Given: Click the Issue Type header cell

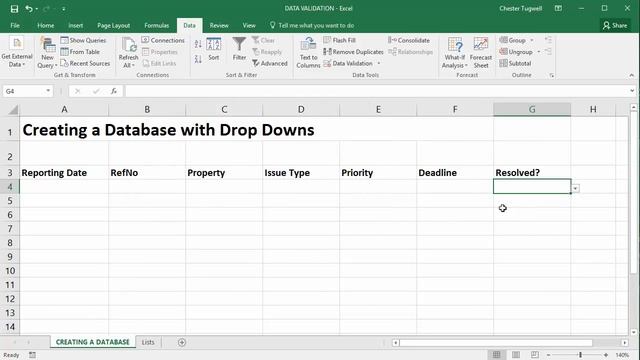Looking at the screenshot, I should click(x=301, y=173).
